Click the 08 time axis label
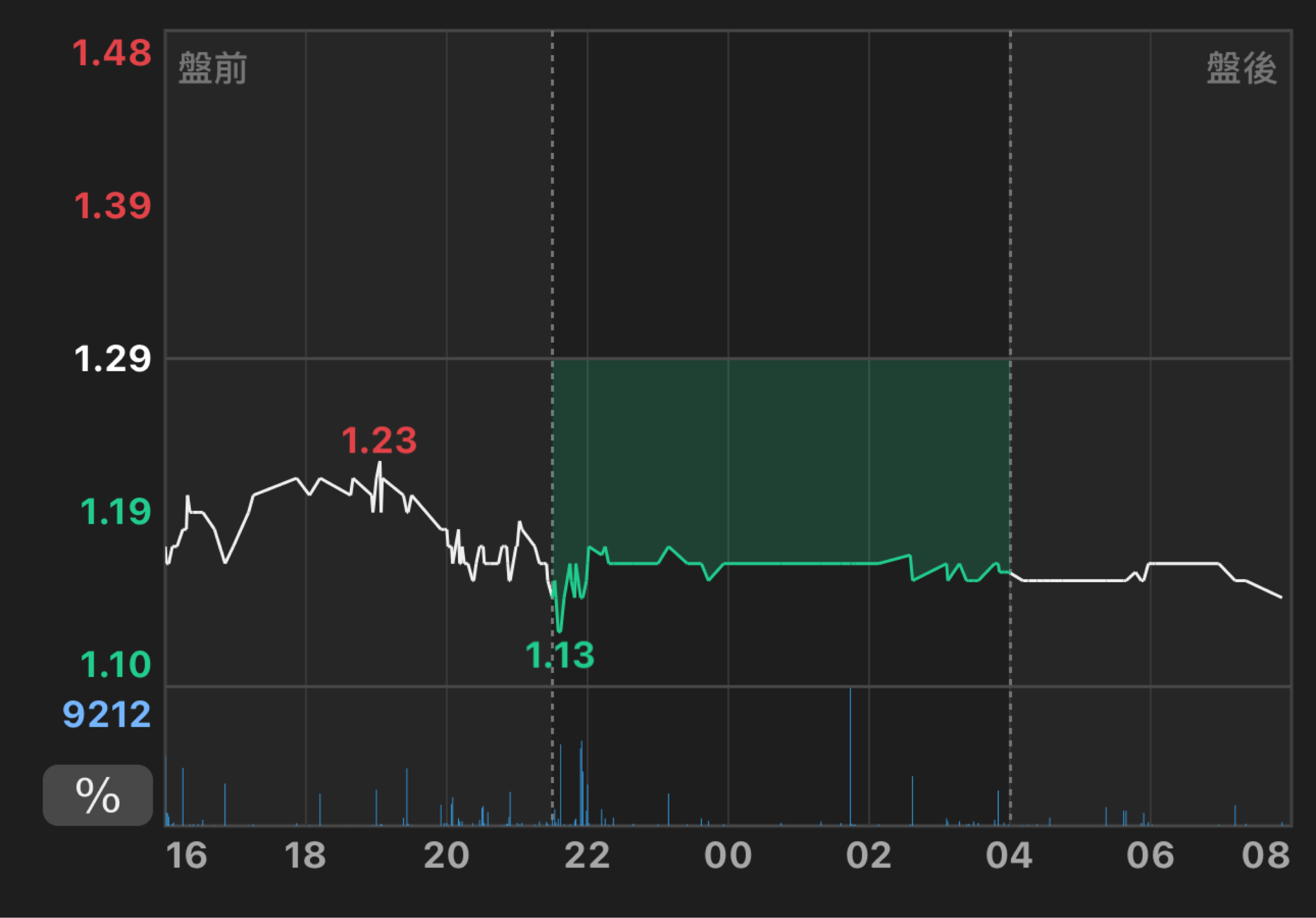1316x918 pixels. 1266,856
